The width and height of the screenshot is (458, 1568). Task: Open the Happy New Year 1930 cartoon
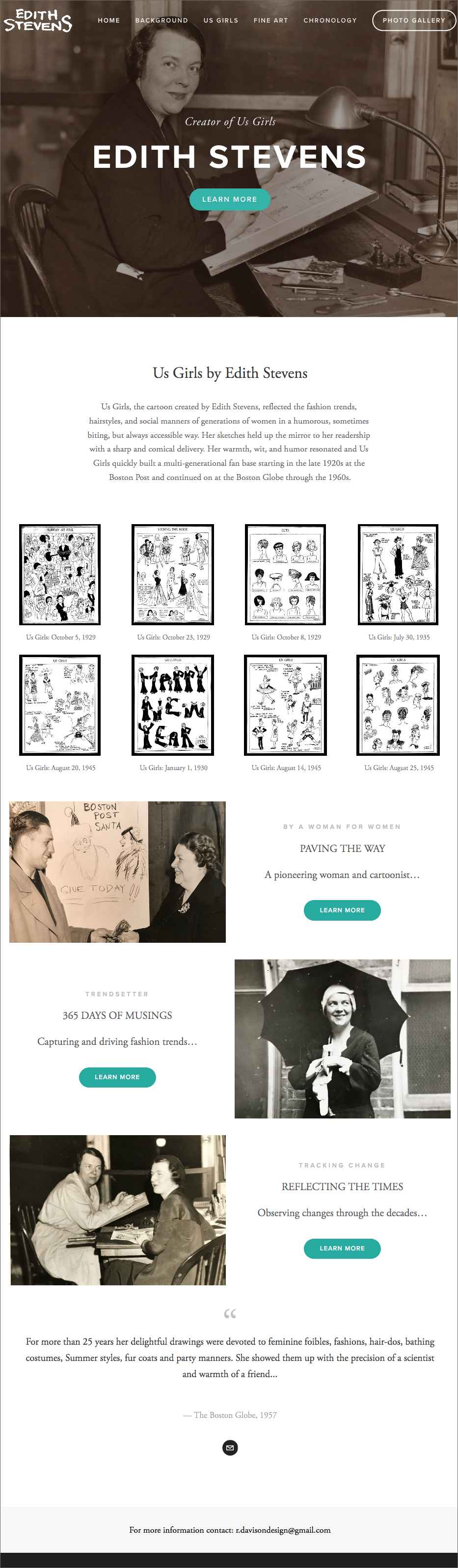coord(173,705)
